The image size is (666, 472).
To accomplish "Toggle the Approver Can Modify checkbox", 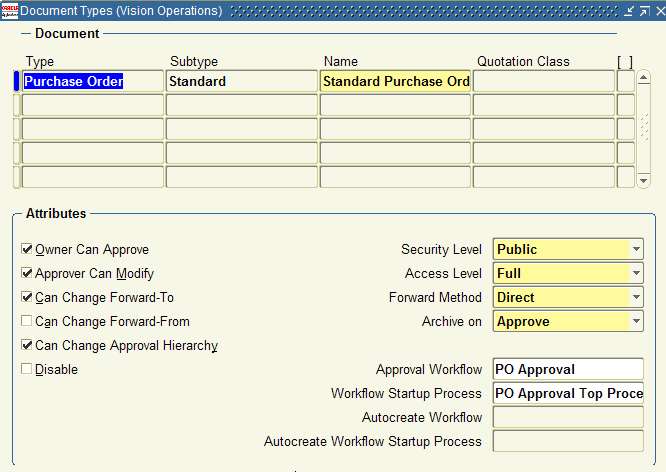I will tap(27, 274).
